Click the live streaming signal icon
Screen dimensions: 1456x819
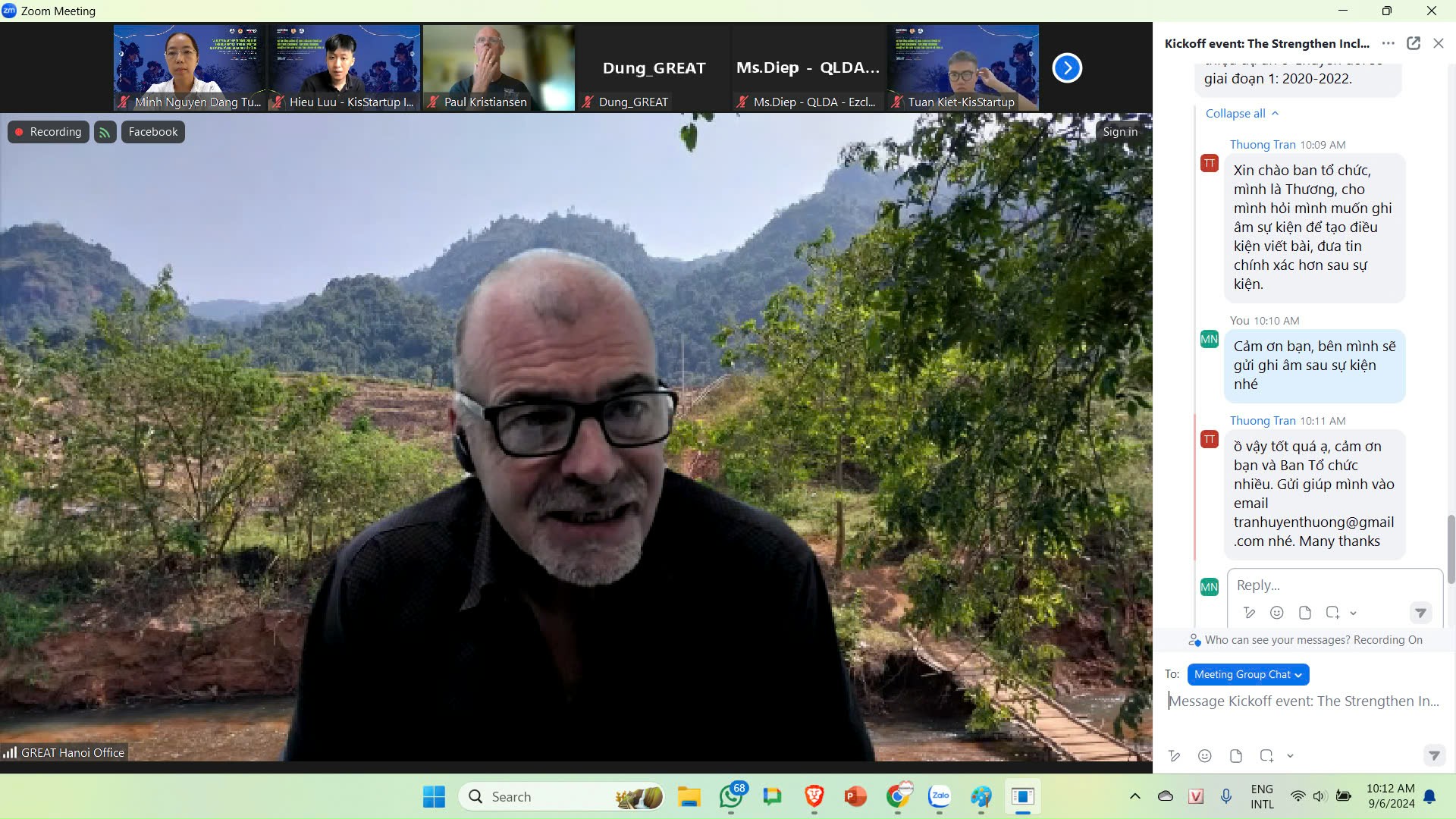click(105, 132)
